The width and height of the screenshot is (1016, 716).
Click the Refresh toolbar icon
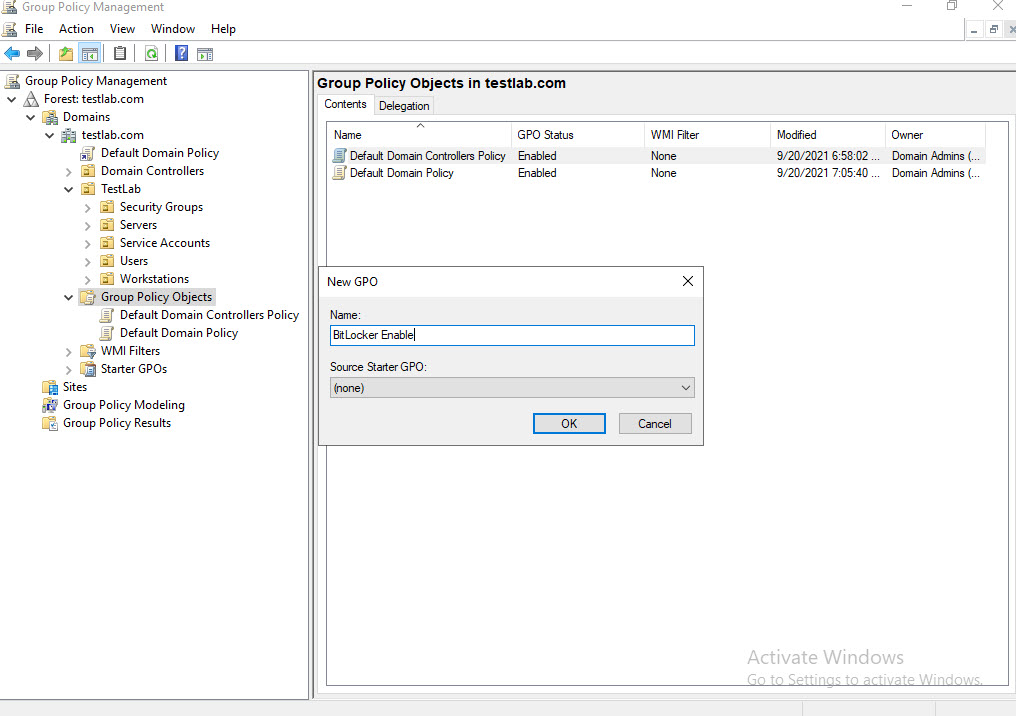point(151,54)
